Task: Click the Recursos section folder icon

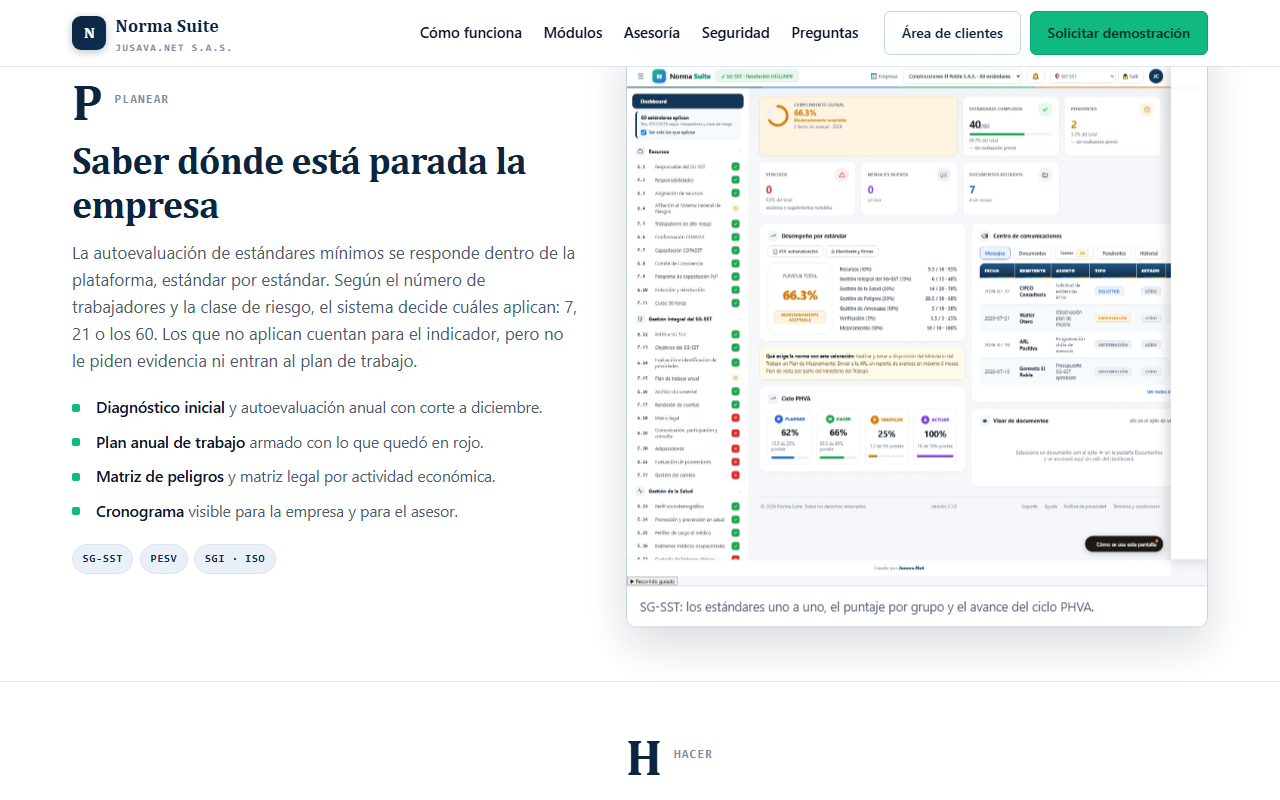Action: click(639, 151)
